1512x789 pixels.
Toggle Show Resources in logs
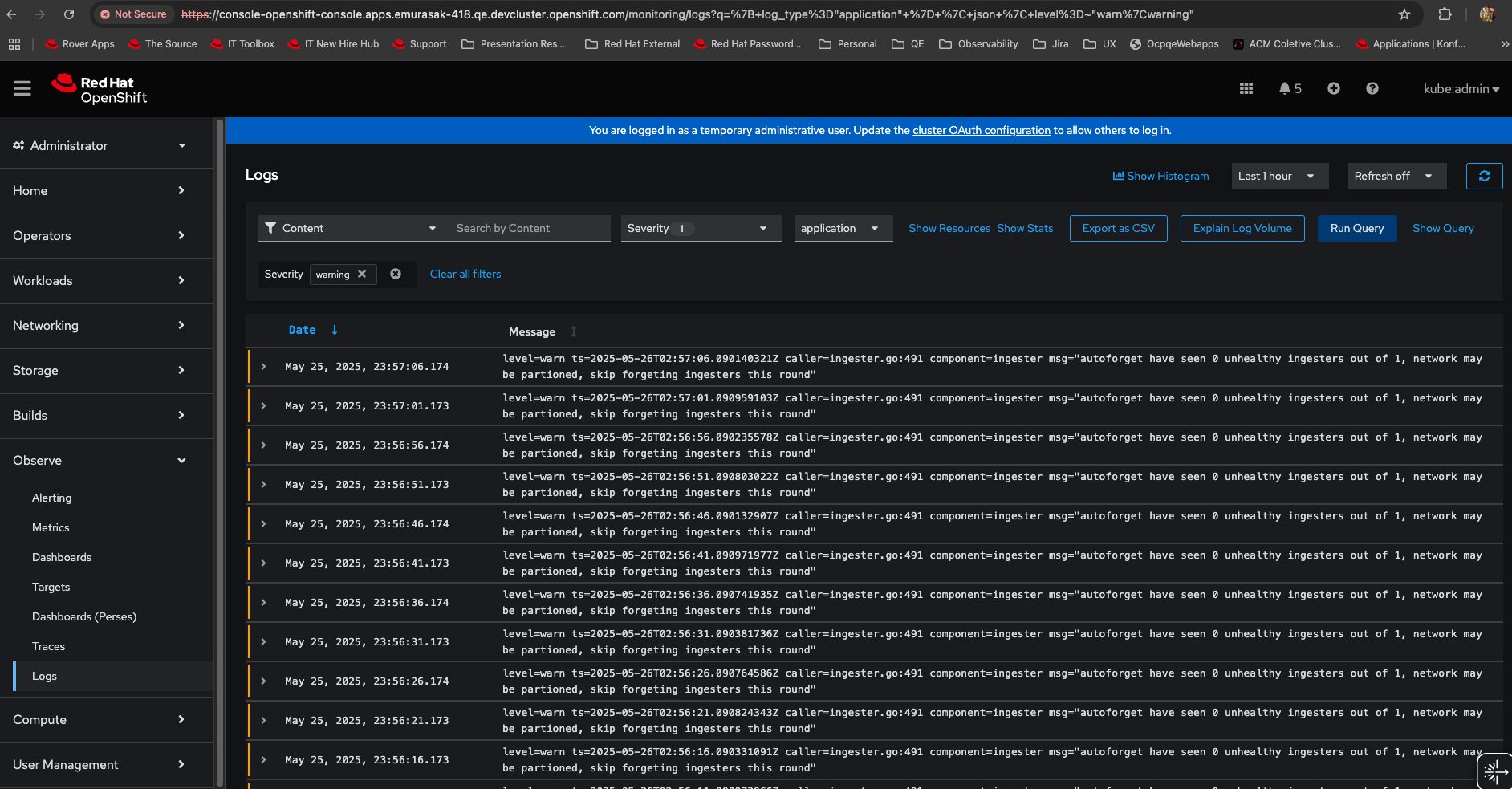pos(949,228)
